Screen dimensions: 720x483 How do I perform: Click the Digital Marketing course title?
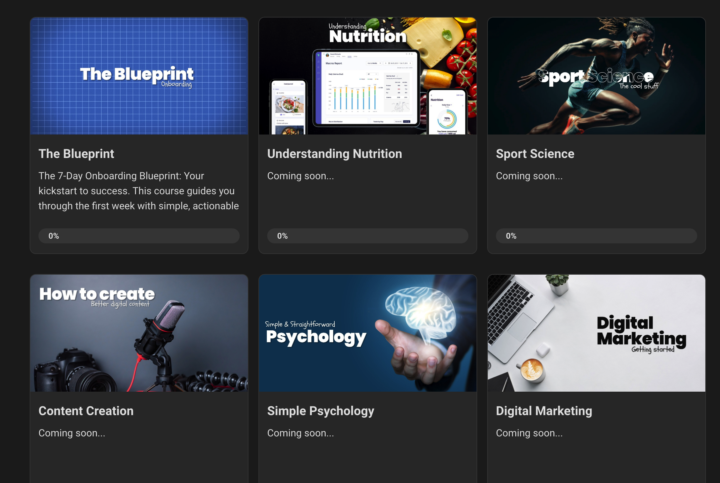[544, 411]
